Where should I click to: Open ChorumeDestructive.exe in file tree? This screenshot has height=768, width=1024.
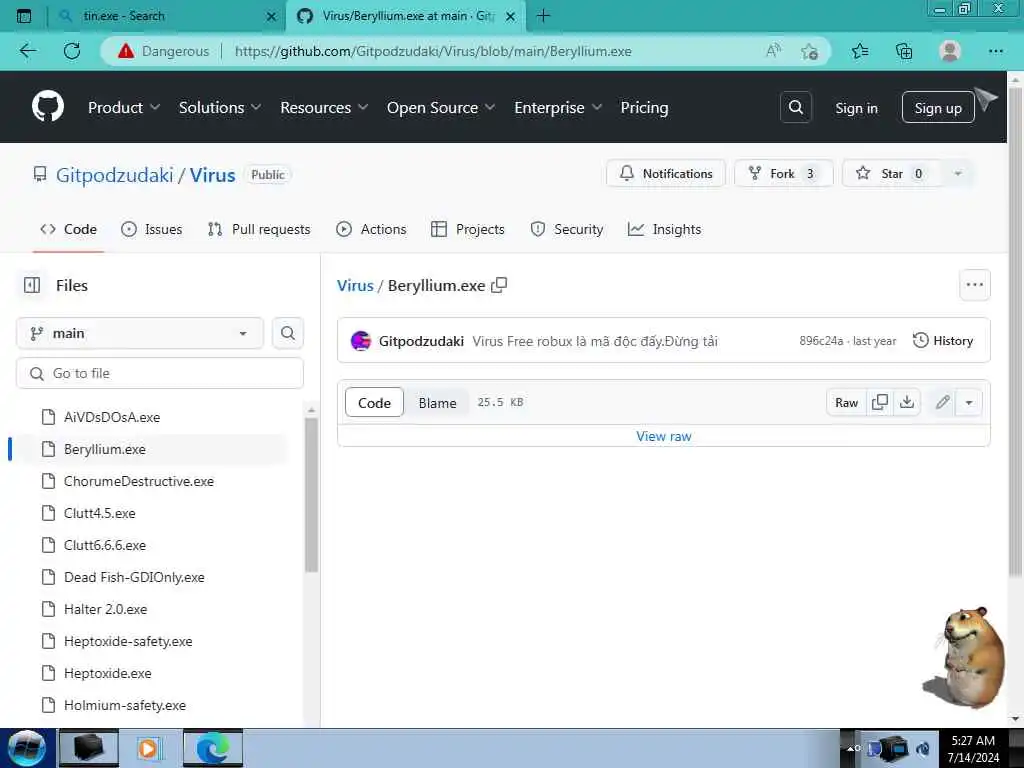[138, 481]
